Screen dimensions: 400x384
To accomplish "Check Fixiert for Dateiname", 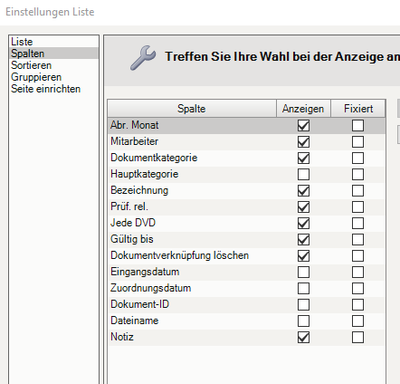I will point(358,321).
